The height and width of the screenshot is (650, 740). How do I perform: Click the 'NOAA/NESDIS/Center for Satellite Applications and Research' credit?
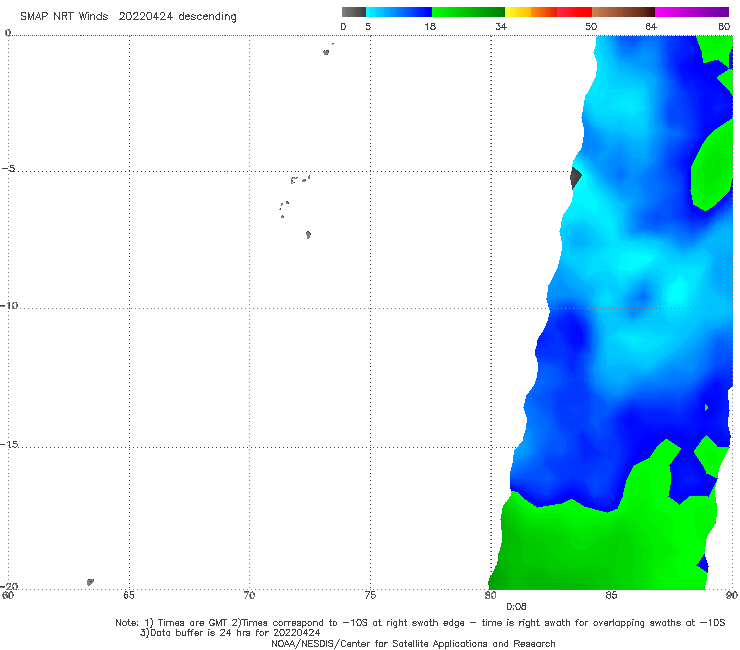[413, 643]
